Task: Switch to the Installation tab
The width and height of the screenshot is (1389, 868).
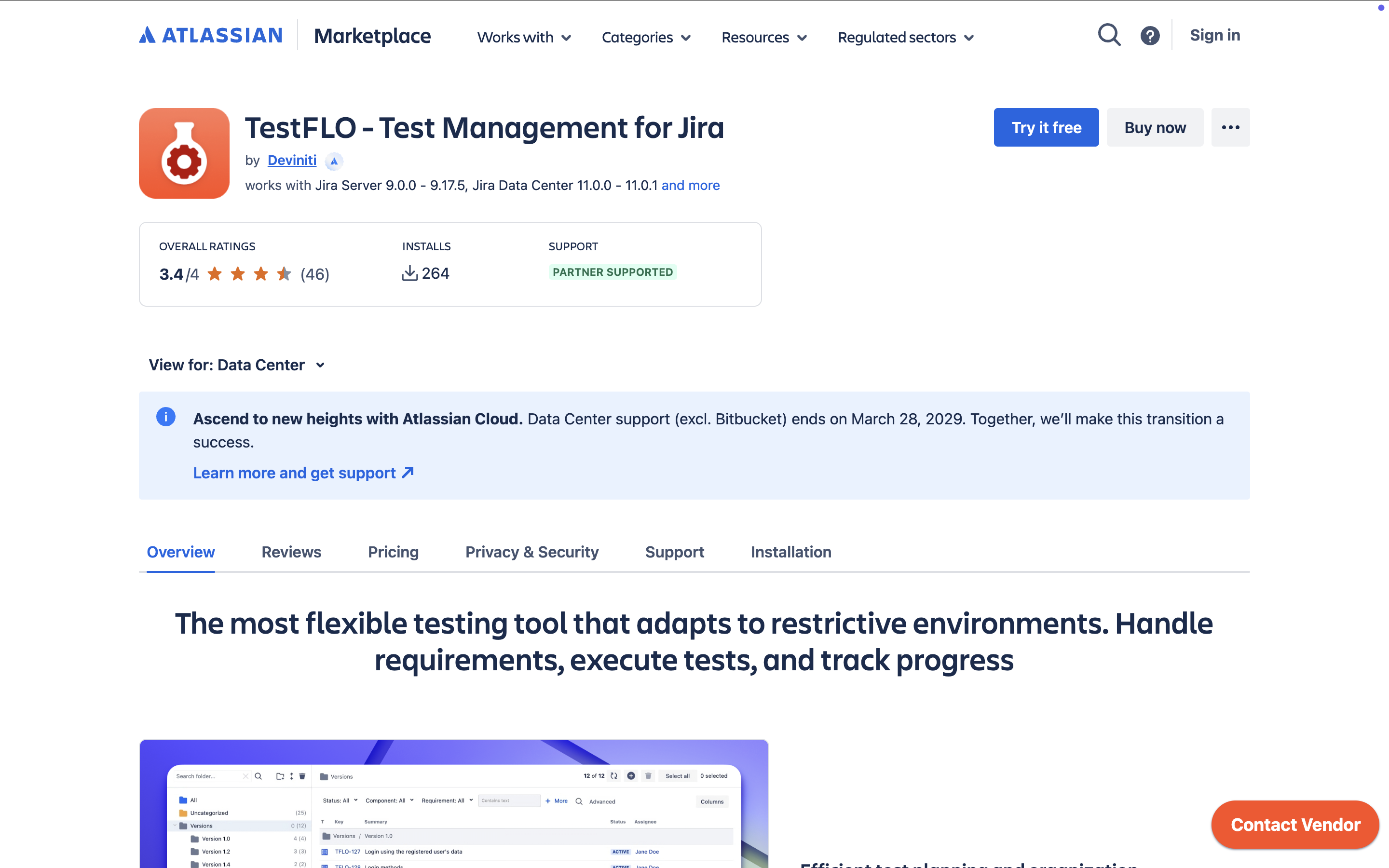Action: 791,552
